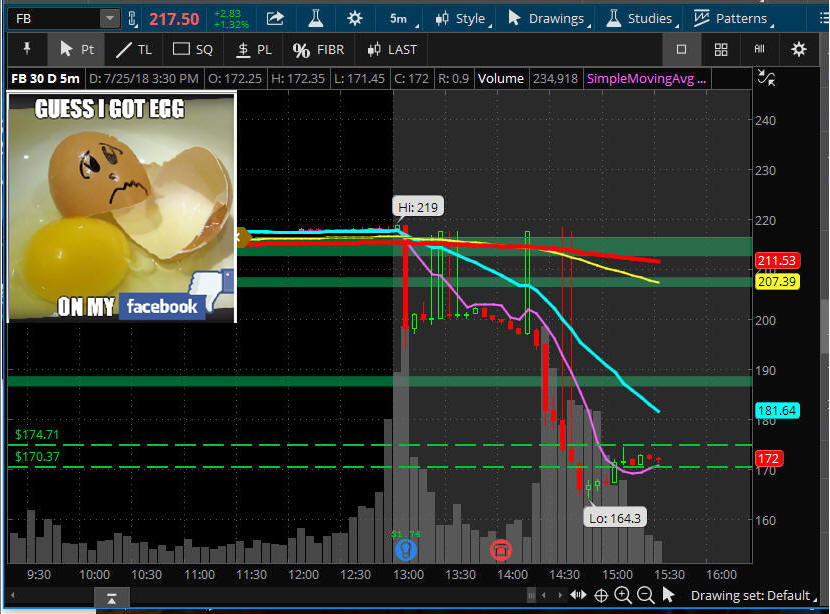Screen dimensions: 830x614
Task: Click the O: 172.25 open value
Action: click(234, 79)
